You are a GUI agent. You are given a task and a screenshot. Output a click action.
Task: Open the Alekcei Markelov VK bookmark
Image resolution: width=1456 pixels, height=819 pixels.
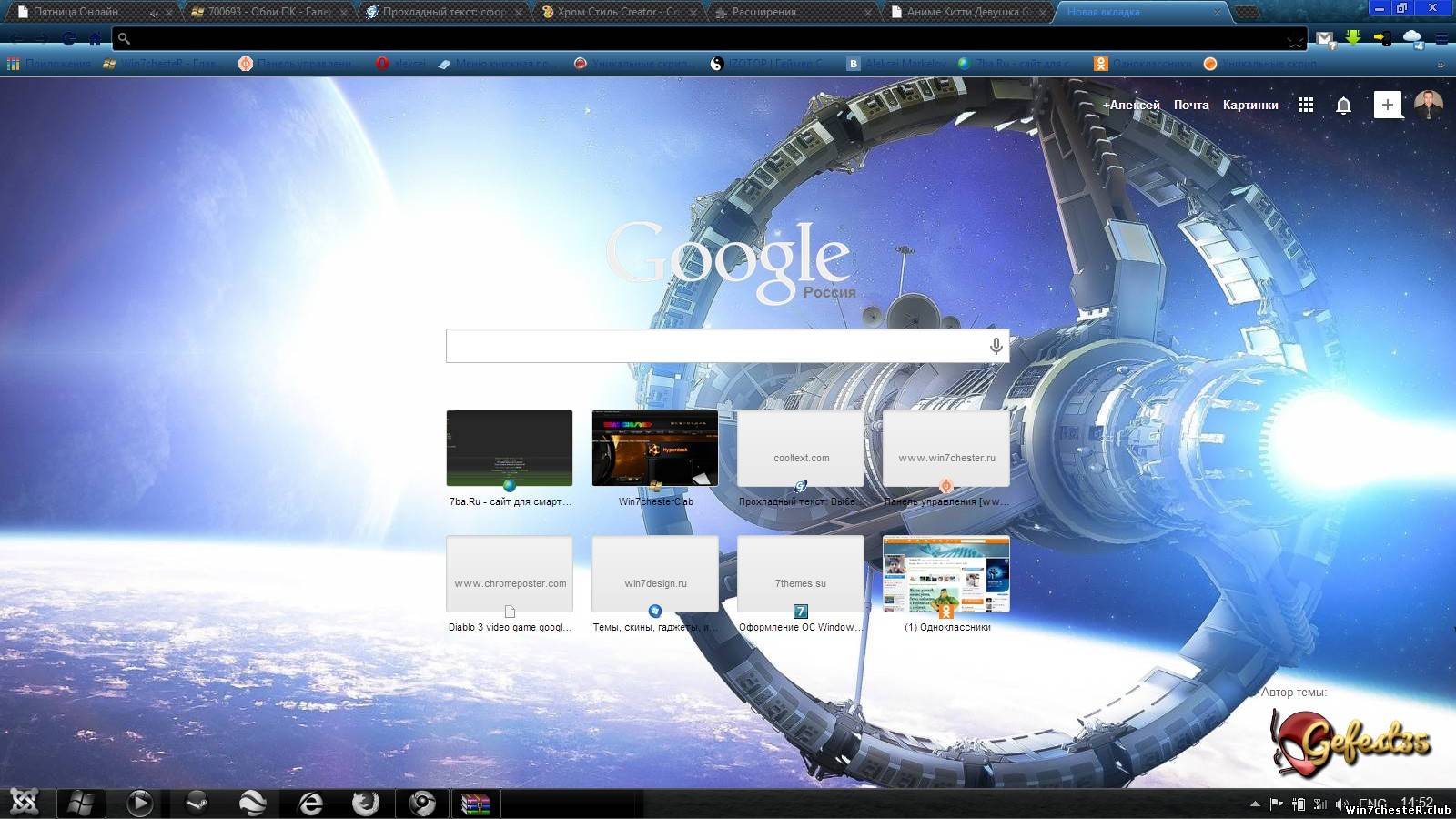897,64
